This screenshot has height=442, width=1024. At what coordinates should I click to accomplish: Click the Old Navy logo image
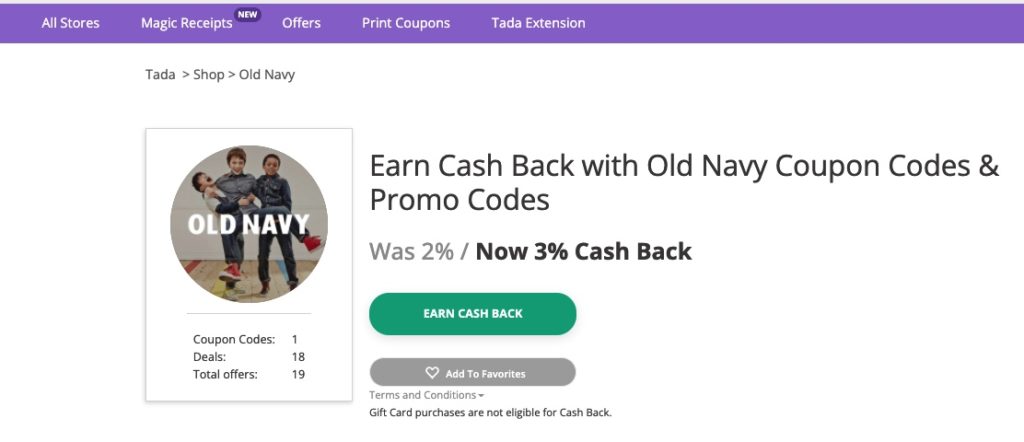click(249, 224)
